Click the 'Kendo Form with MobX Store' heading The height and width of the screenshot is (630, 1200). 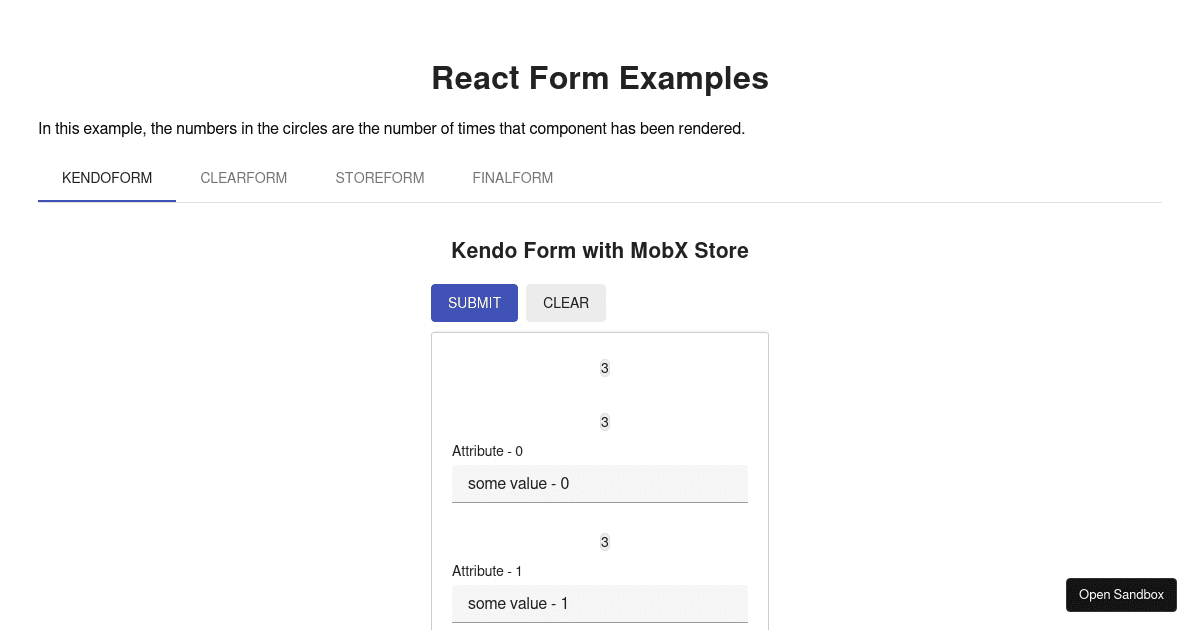(600, 251)
